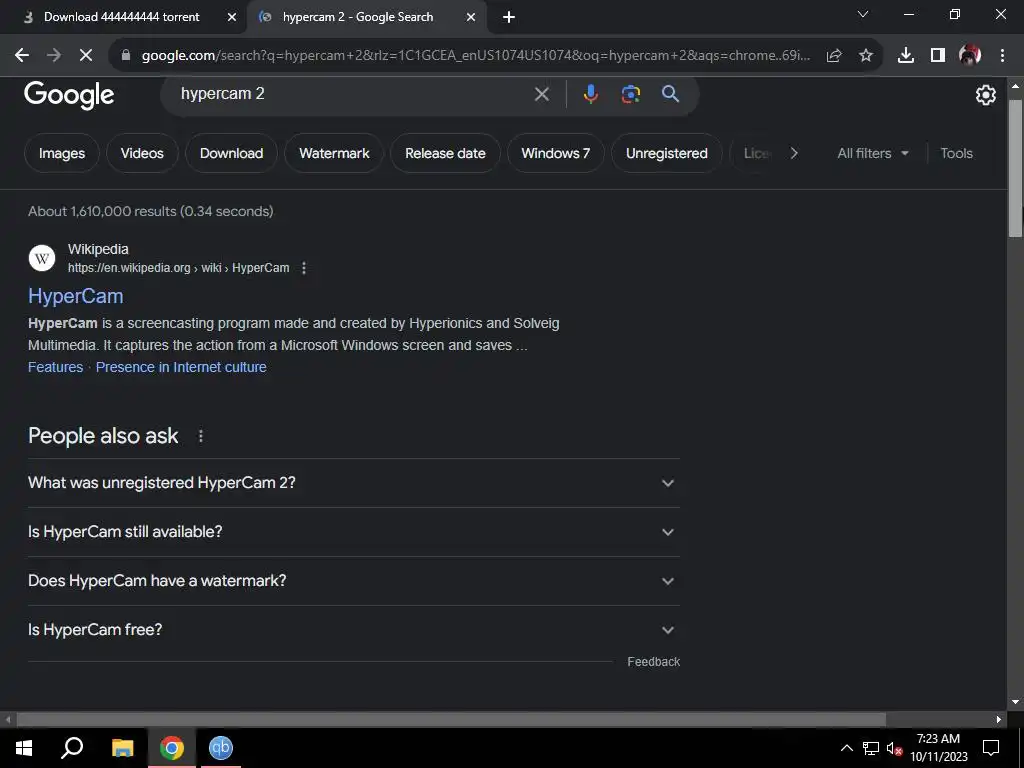Click the Google logo

tap(69, 95)
